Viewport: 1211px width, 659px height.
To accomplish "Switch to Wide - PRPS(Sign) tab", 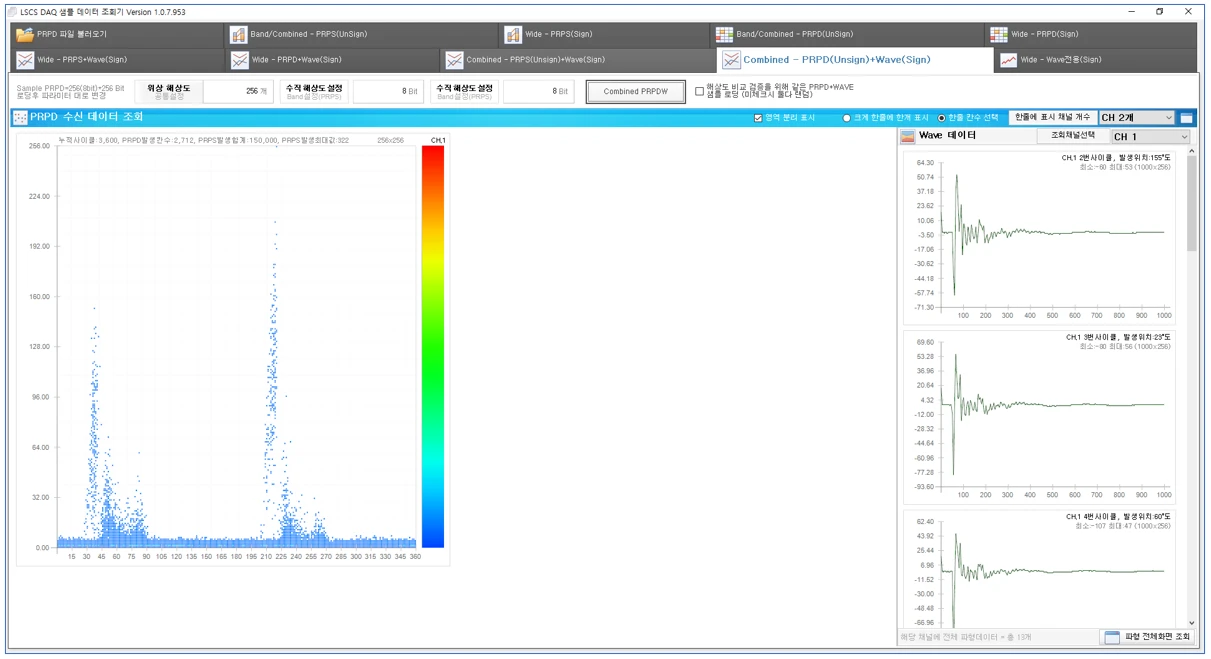I will pos(605,34).
